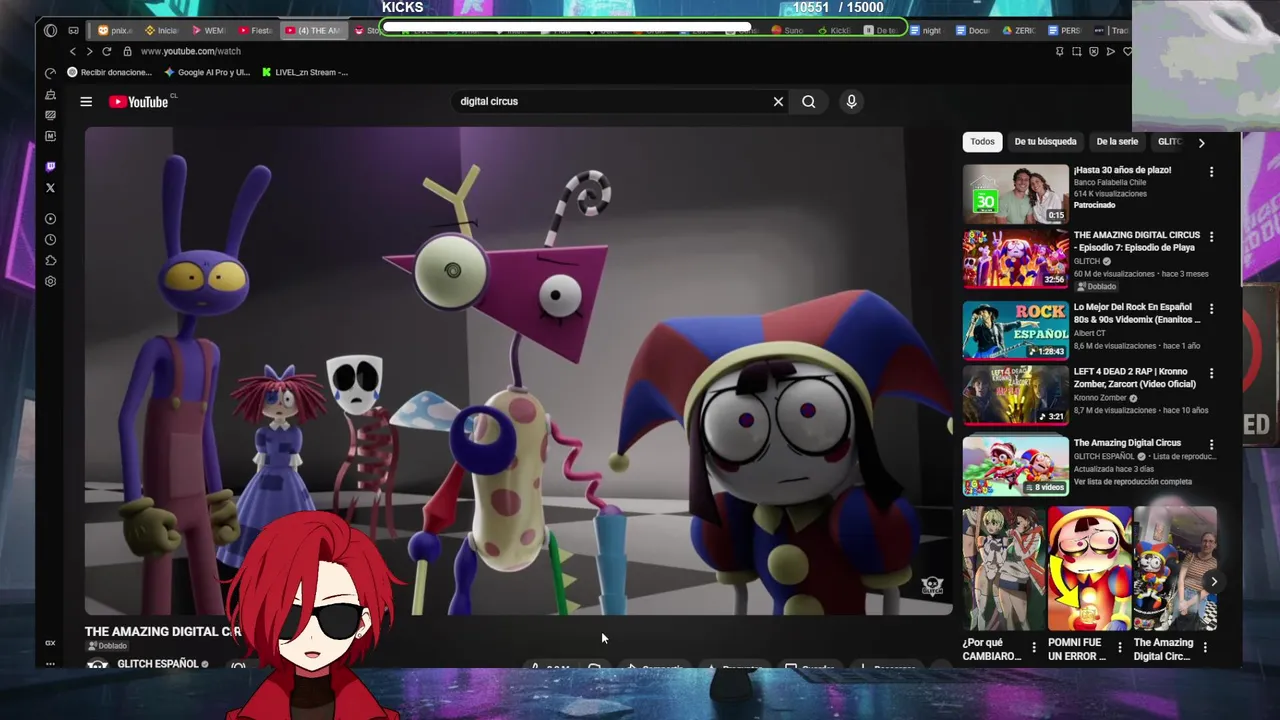Open options for 'Lo Mejor Del Rock' video

(x=1211, y=309)
